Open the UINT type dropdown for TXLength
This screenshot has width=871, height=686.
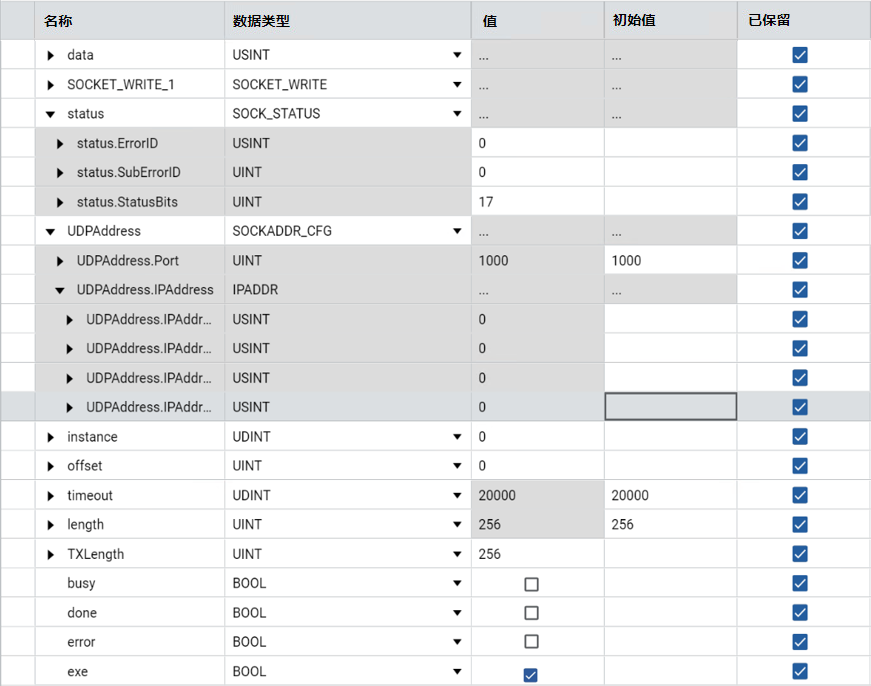457,553
